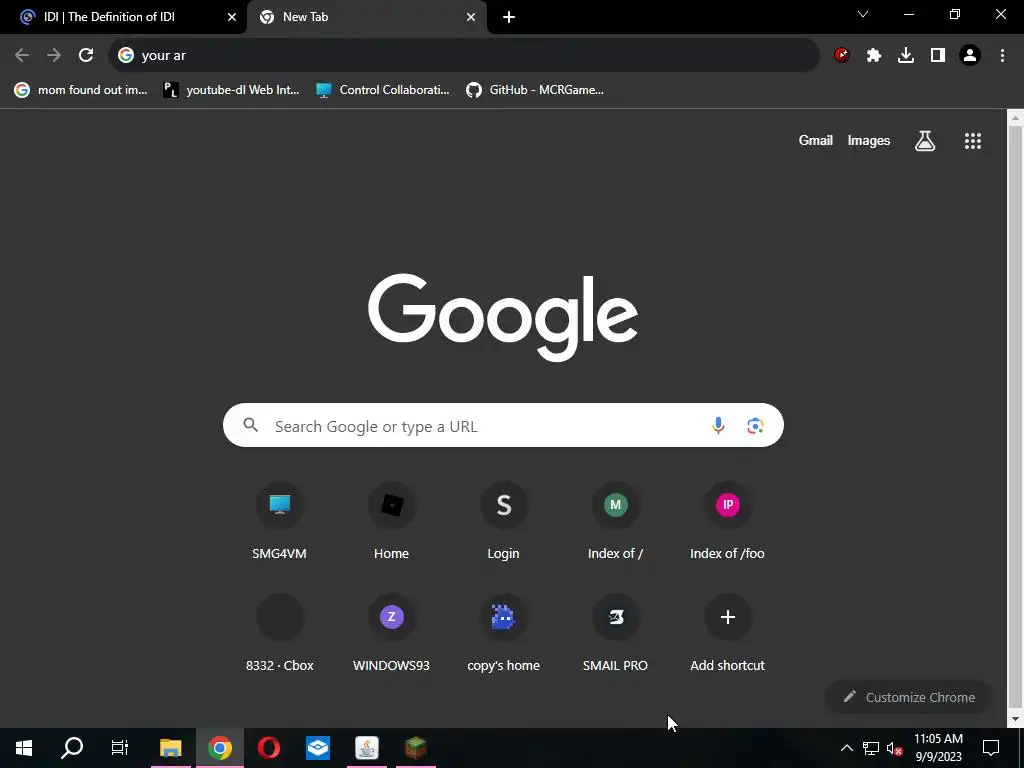Open the SMAIL PRO shortcut
The image size is (1024, 768).
pos(615,635)
